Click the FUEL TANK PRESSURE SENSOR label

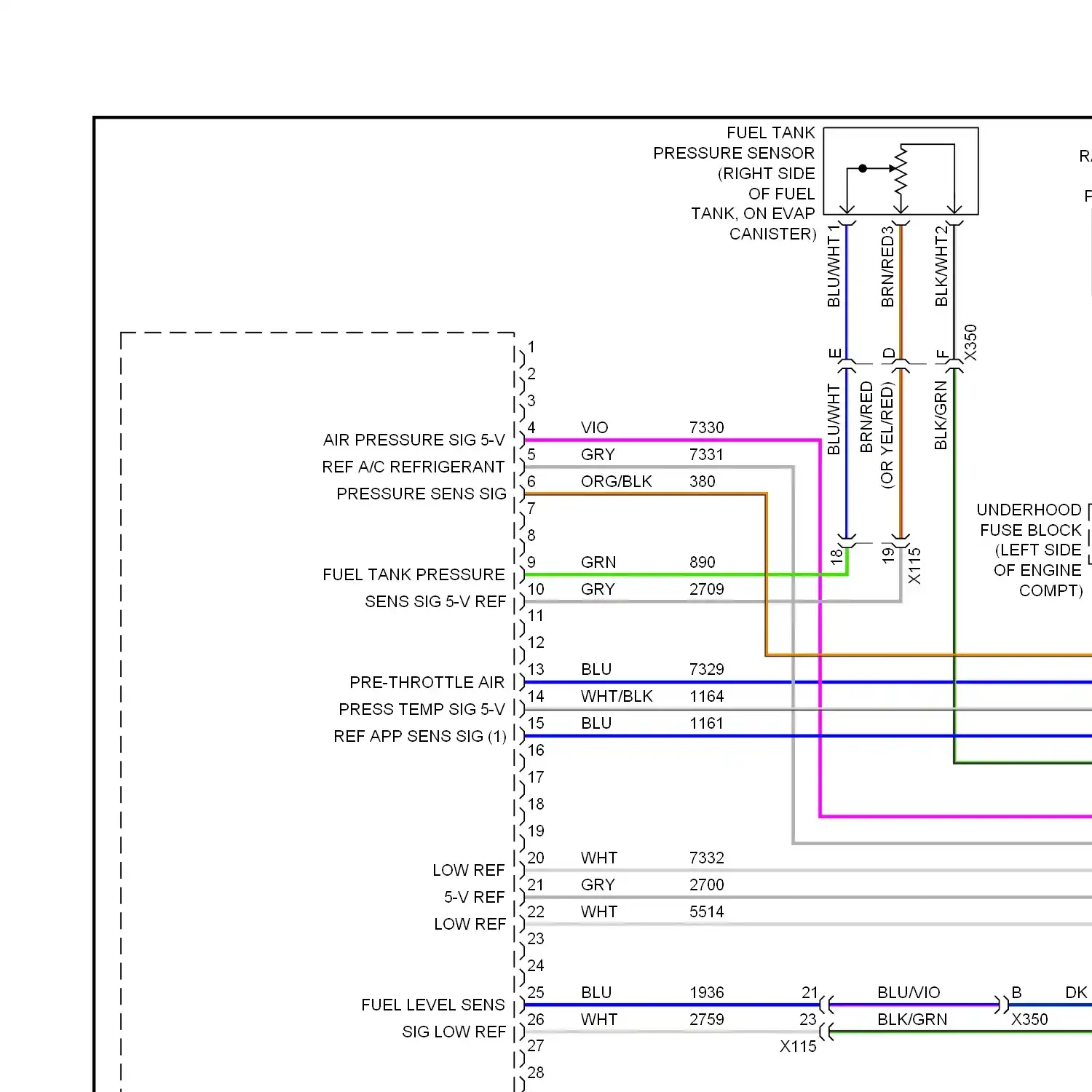[734, 183]
